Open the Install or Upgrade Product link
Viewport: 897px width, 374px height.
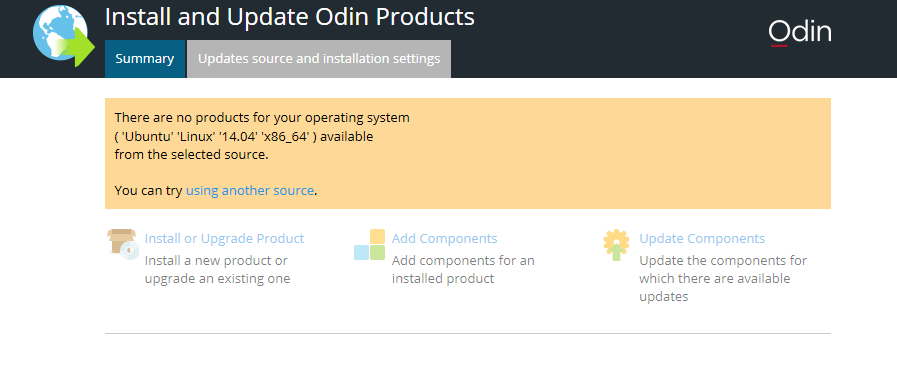point(224,238)
